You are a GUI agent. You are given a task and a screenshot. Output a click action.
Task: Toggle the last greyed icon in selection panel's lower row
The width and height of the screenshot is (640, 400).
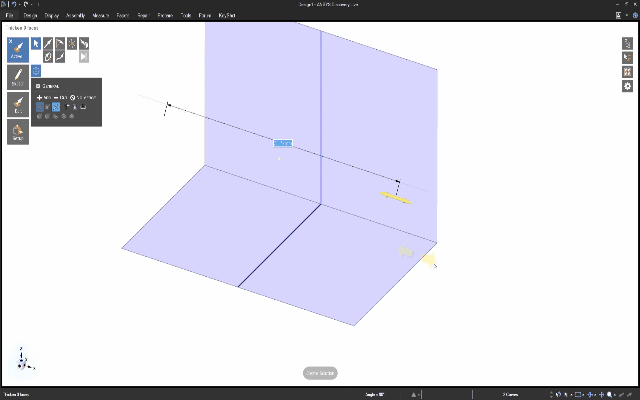(72, 116)
